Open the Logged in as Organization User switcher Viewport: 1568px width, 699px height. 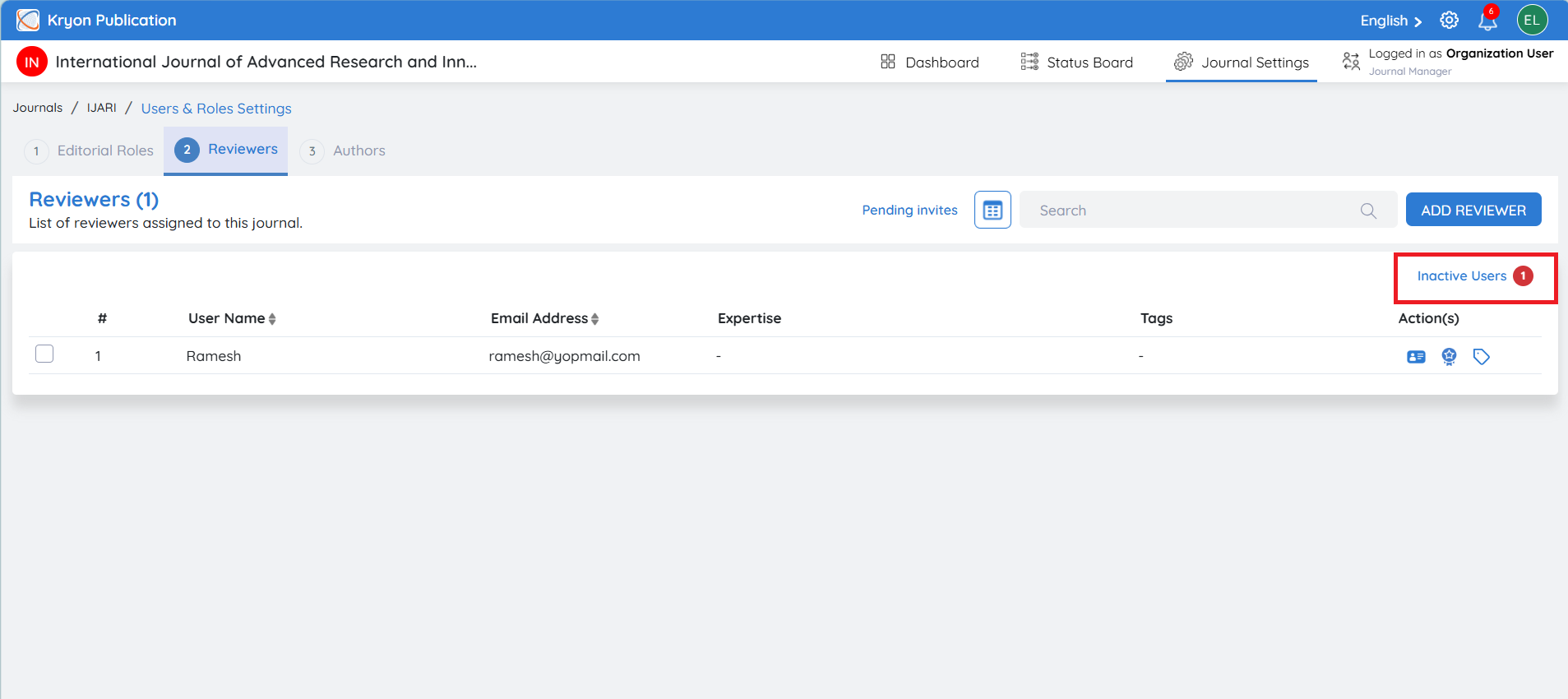point(1448,62)
